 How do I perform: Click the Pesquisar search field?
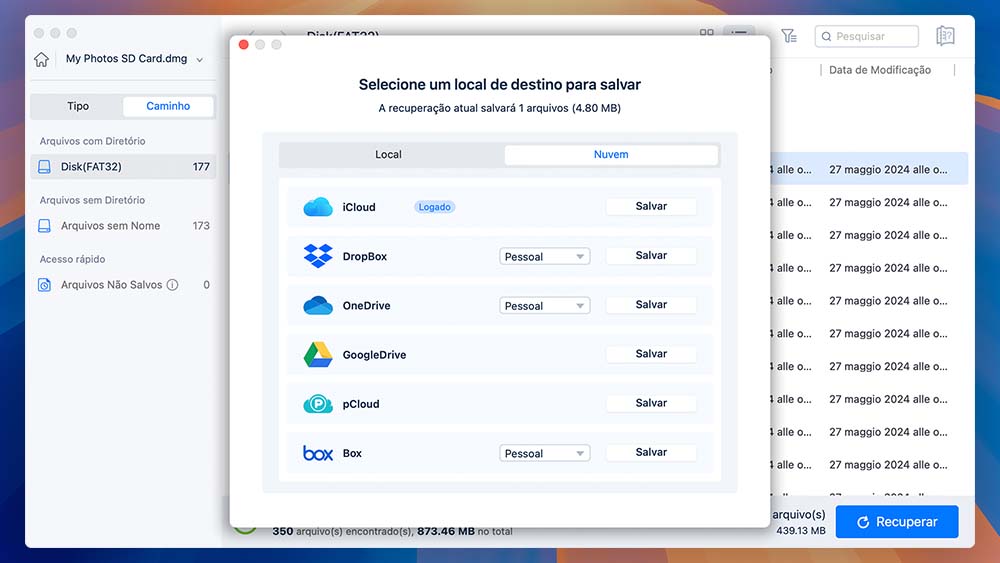[866, 36]
